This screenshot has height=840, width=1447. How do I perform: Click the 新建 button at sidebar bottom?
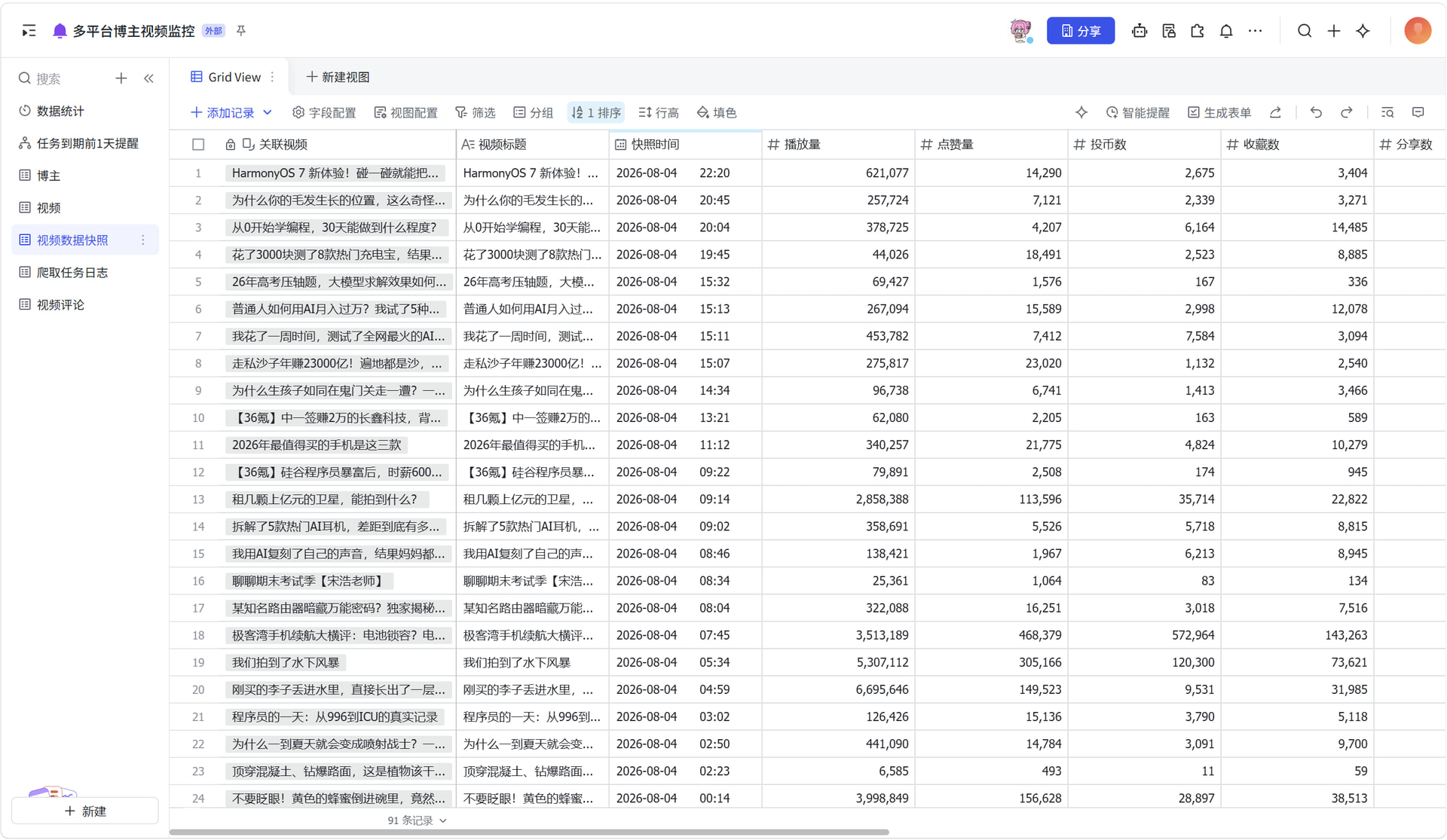pyautogui.click(x=85, y=811)
